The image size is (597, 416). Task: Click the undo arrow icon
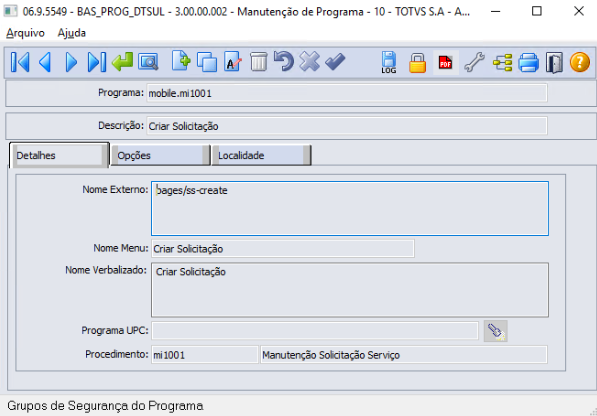pyautogui.click(x=284, y=61)
